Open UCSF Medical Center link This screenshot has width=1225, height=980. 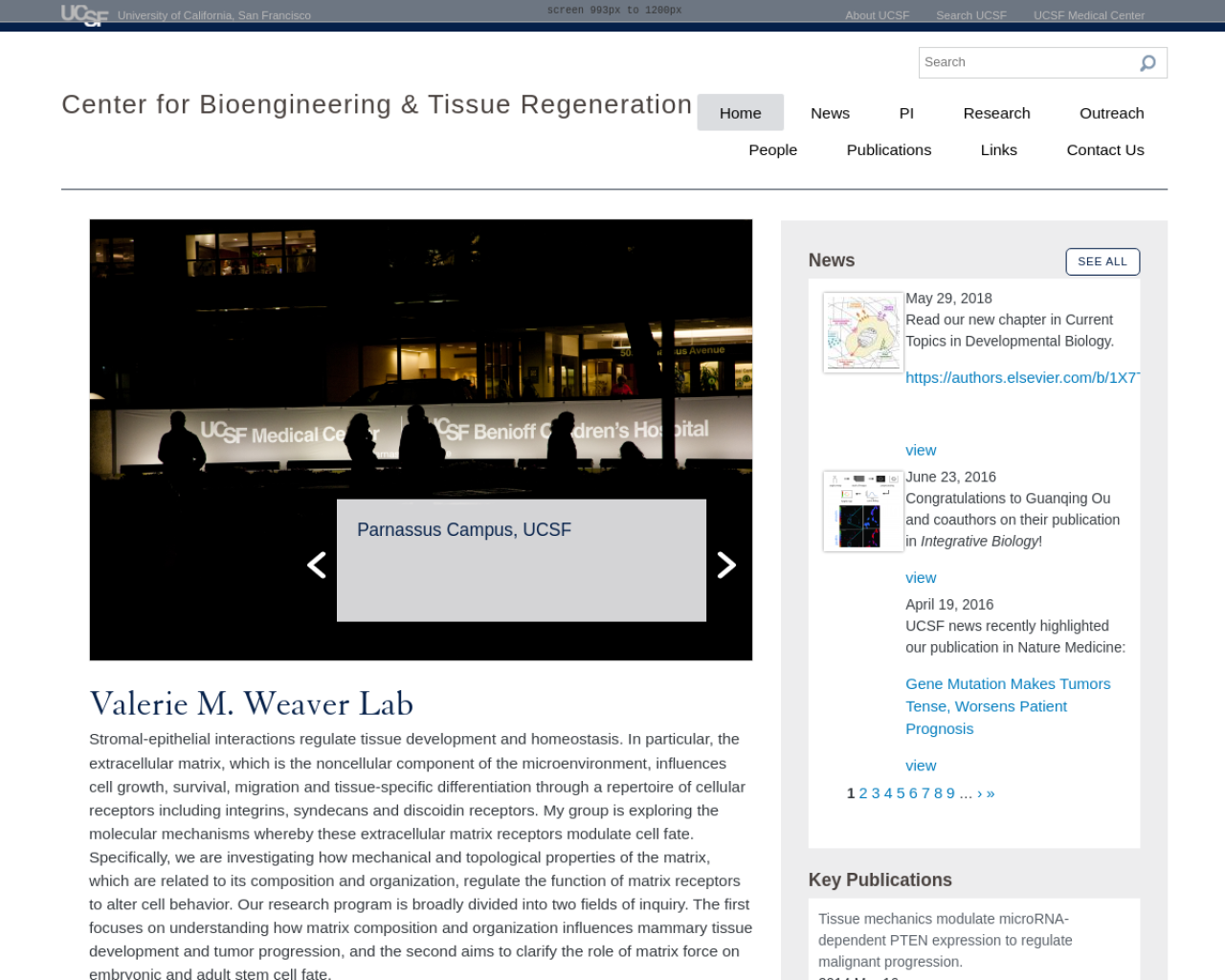1089,15
